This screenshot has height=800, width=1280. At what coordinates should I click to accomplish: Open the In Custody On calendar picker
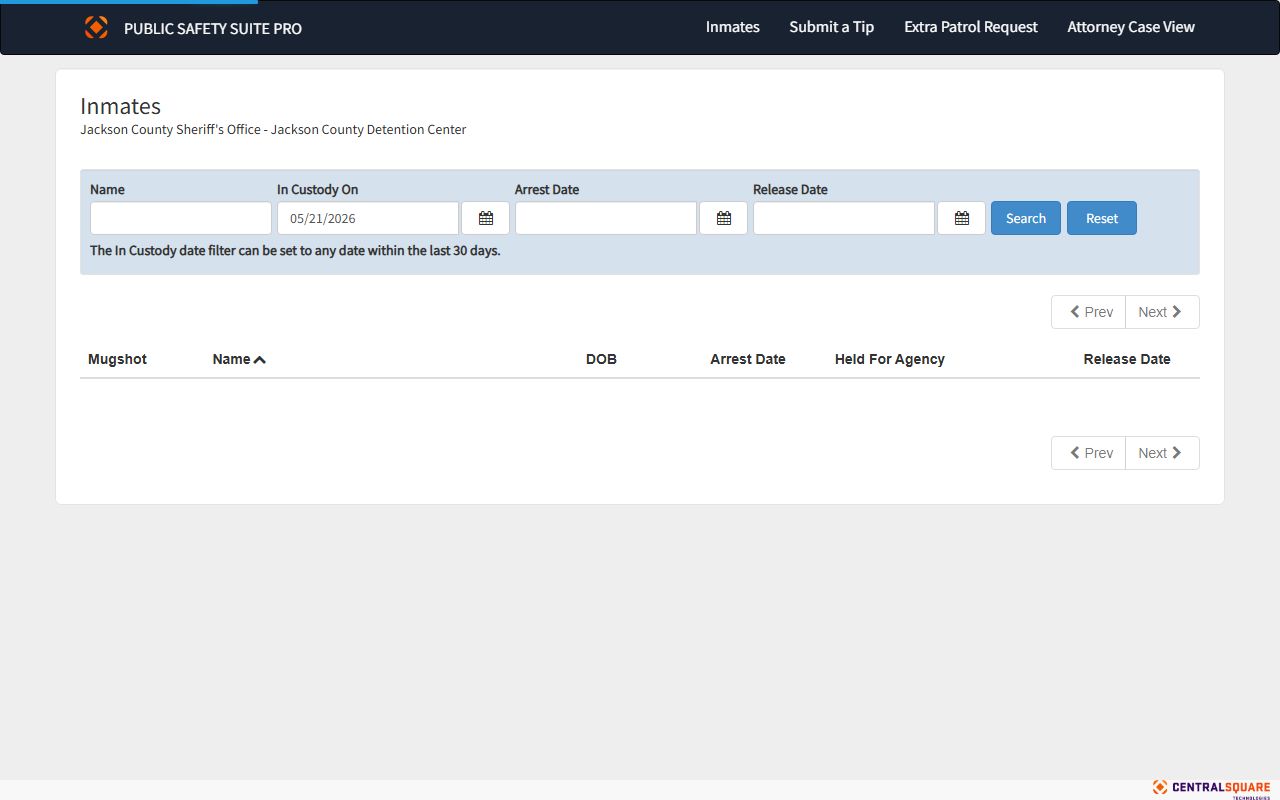(485, 218)
